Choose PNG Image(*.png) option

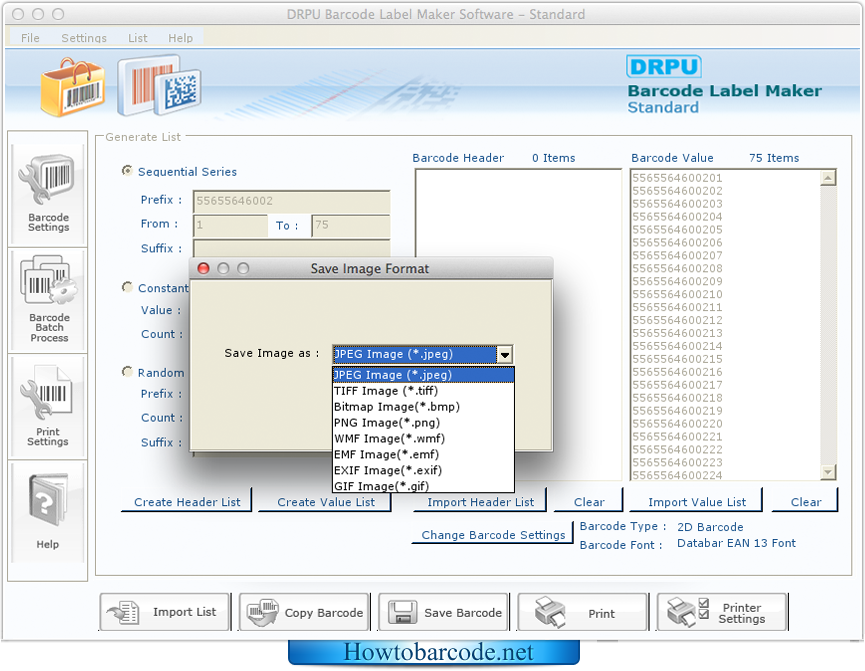pyautogui.click(x=423, y=423)
